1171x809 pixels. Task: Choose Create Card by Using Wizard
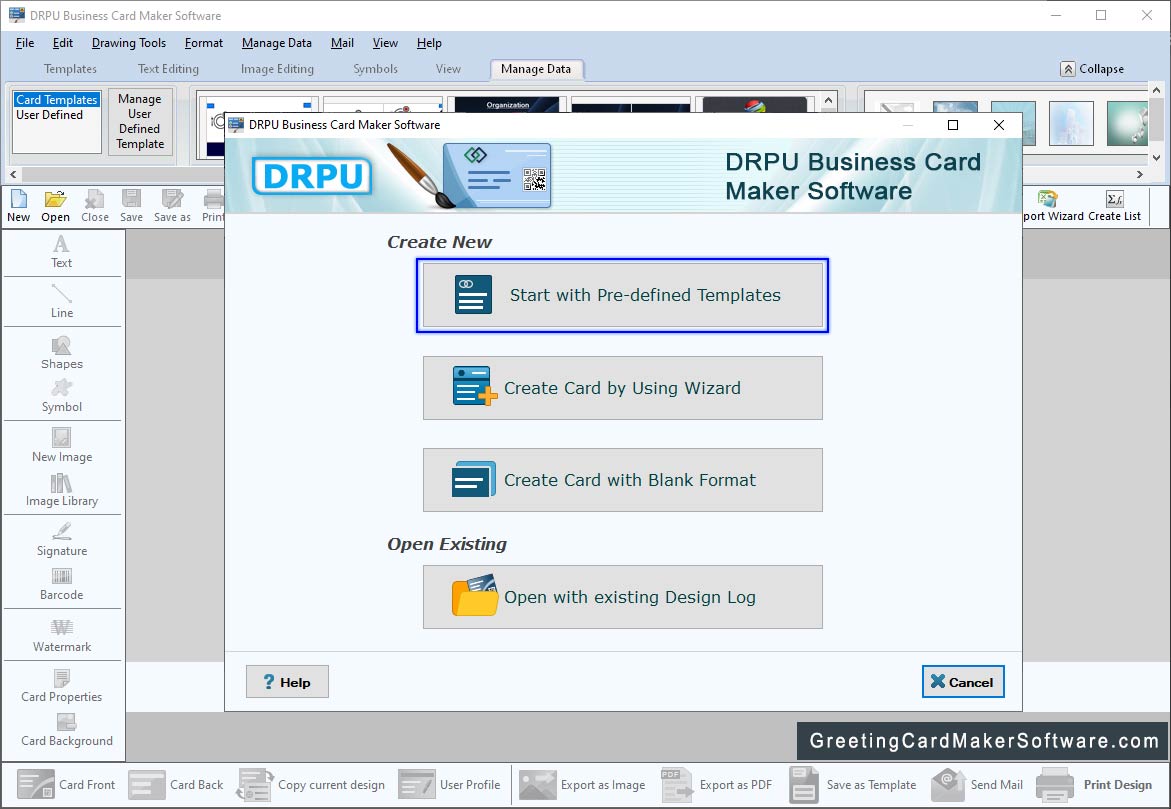(x=623, y=388)
